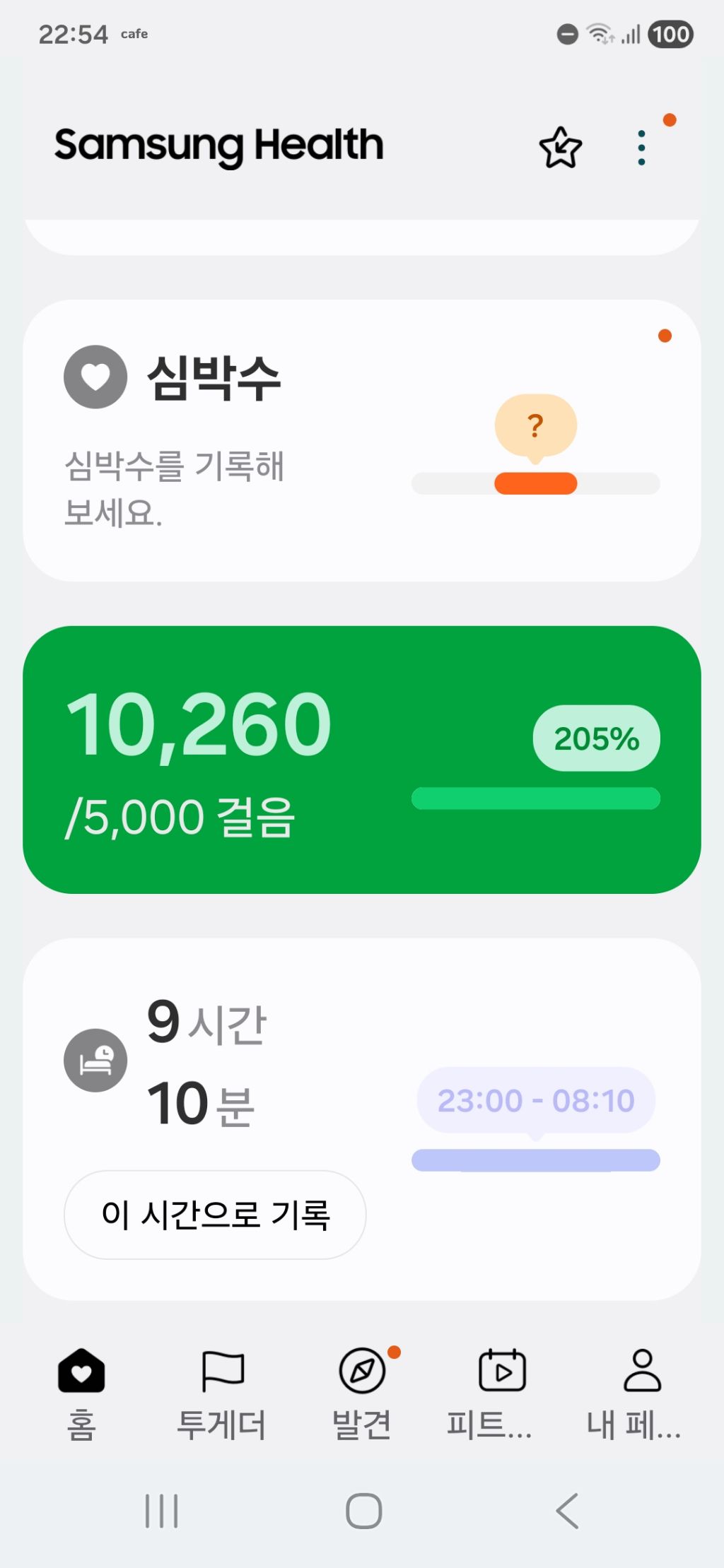Open the three-dot more options menu
Screen dimensions: 724x1568
(641, 148)
